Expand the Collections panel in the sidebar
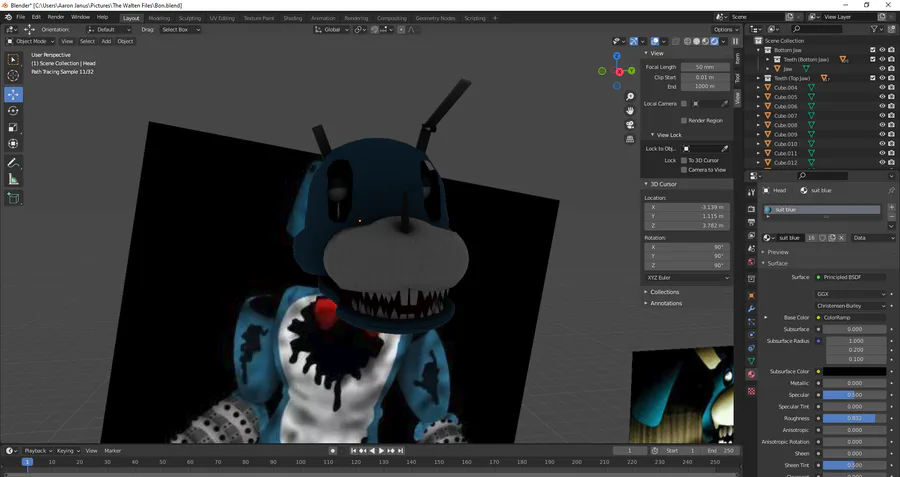 [664, 292]
